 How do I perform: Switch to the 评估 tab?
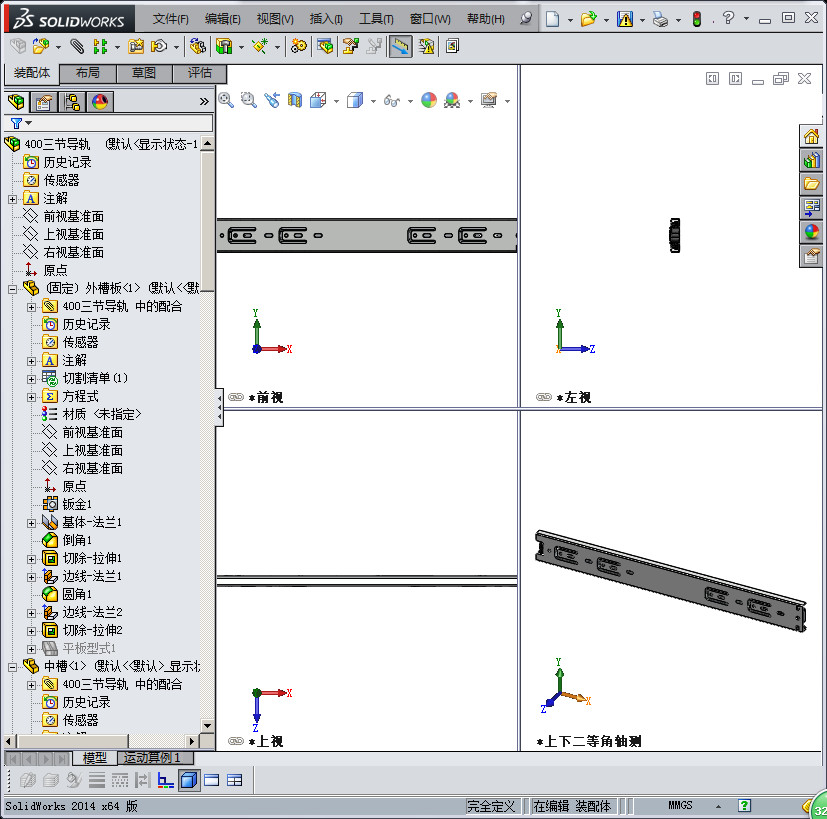tap(199, 73)
